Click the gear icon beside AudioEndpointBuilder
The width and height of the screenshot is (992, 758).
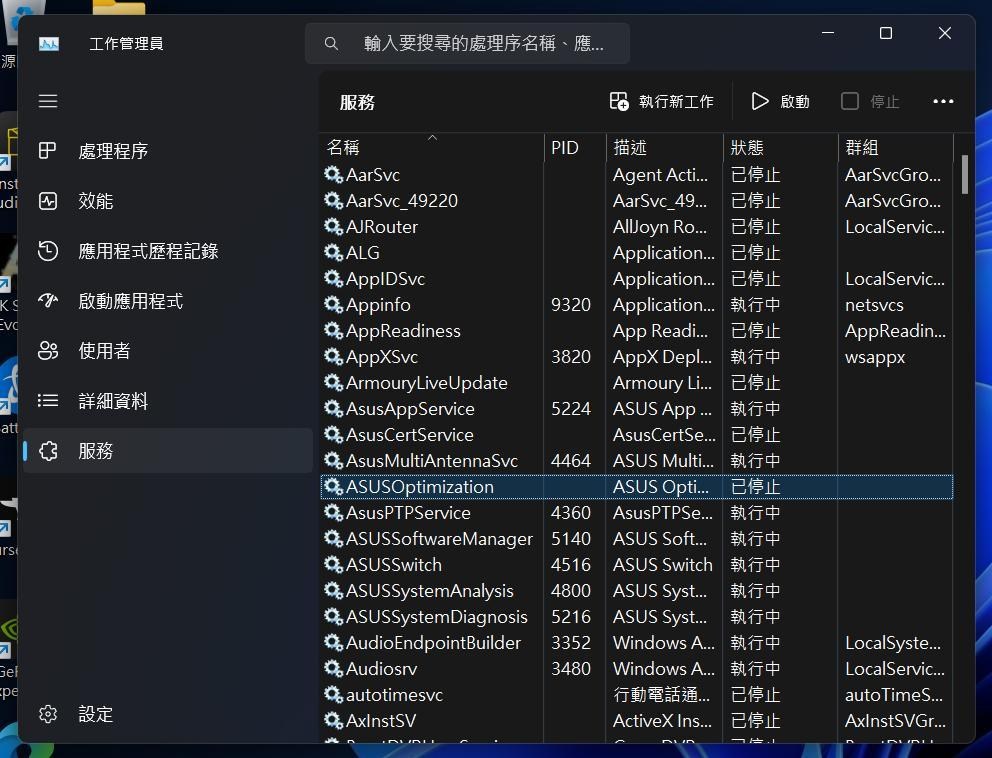pos(333,643)
